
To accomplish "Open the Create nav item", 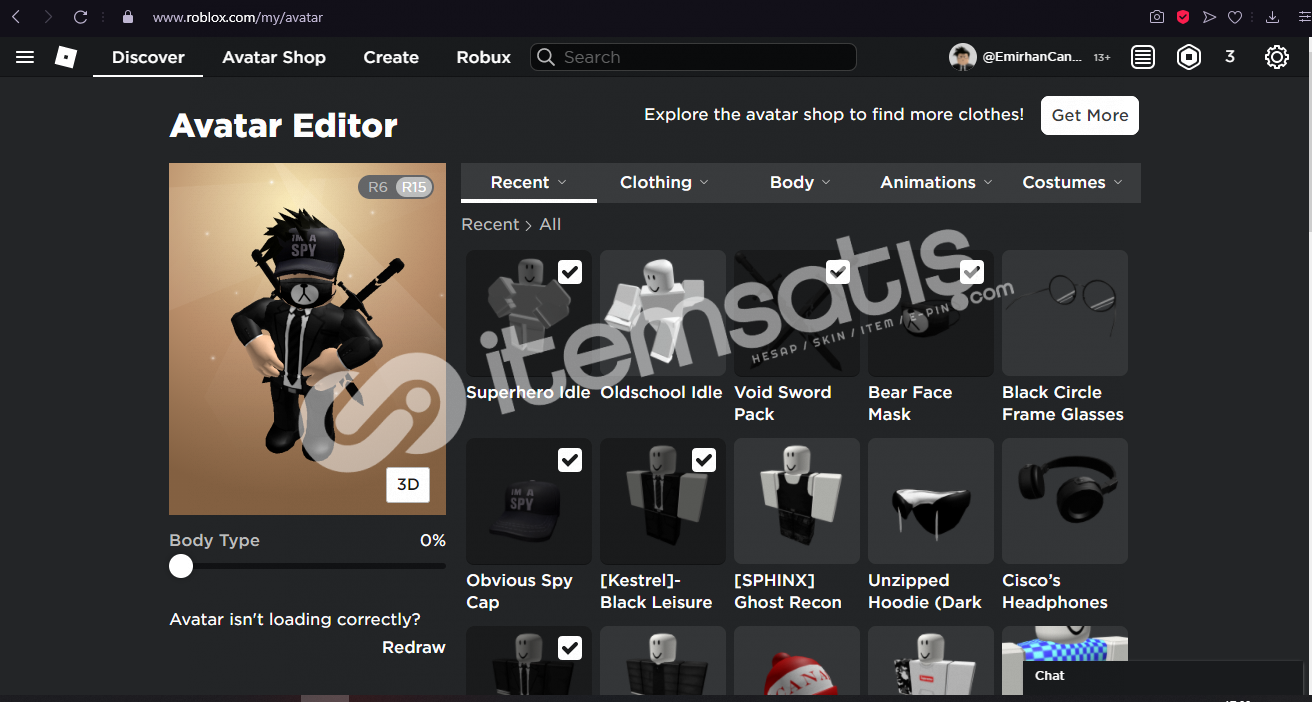I will 391,57.
